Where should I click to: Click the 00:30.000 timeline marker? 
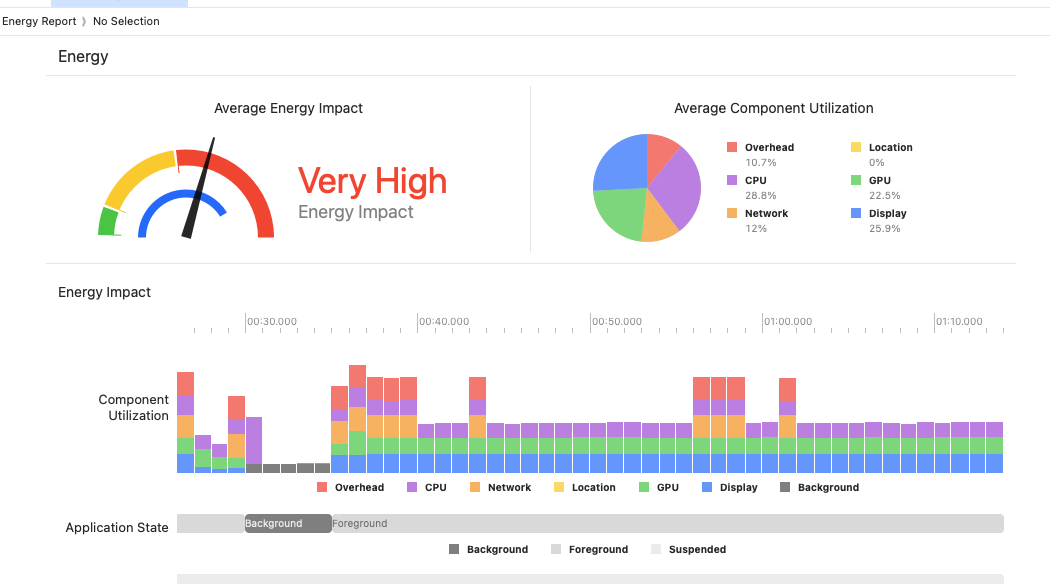coord(271,322)
